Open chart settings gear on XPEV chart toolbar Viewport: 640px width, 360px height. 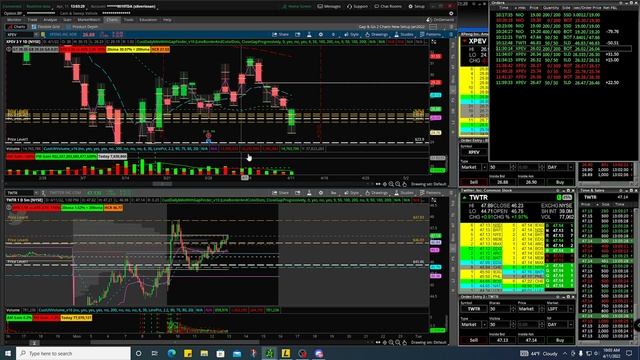pyautogui.click(x=321, y=35)
